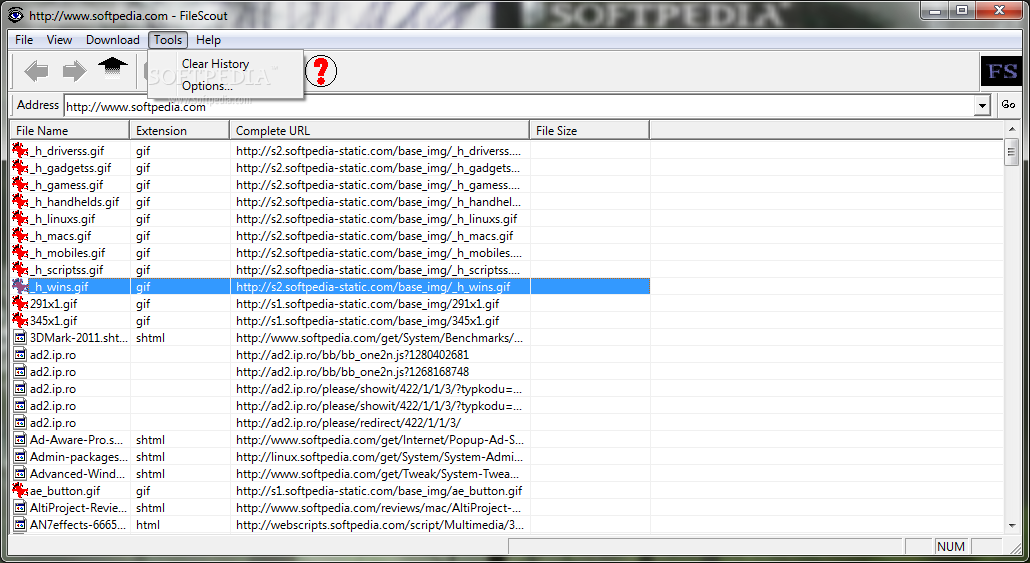Viewport: 1030px width, 563px height.
Task: Click the Forward arrow toolbar icon
Action: (x=74, y=71)
